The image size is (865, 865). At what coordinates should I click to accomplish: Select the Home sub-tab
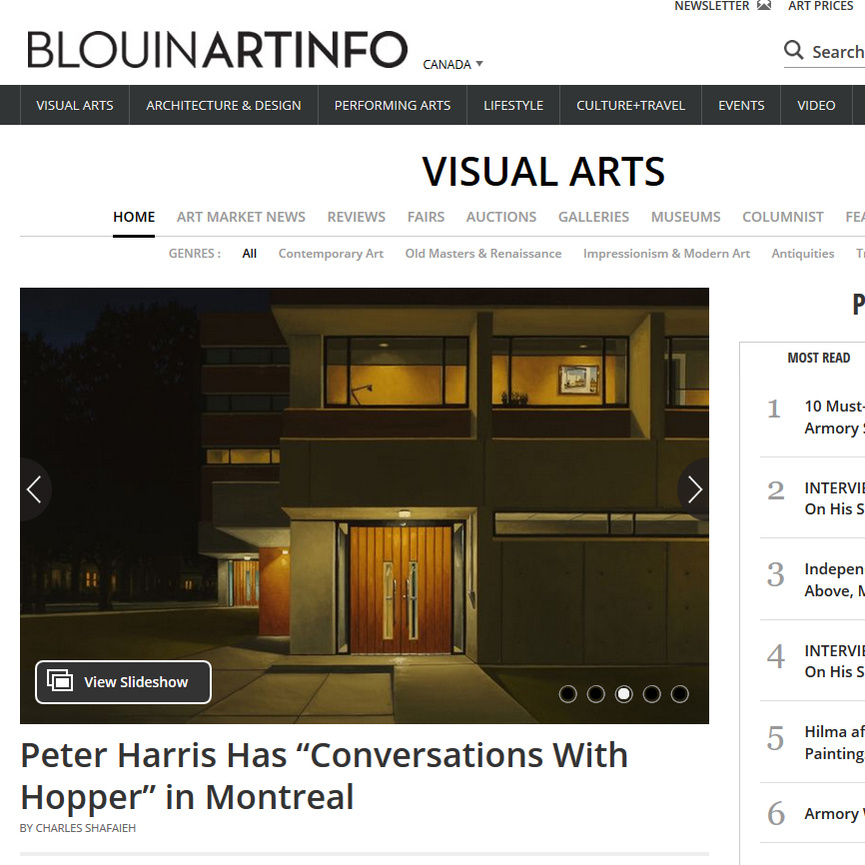tap(134, 217)
